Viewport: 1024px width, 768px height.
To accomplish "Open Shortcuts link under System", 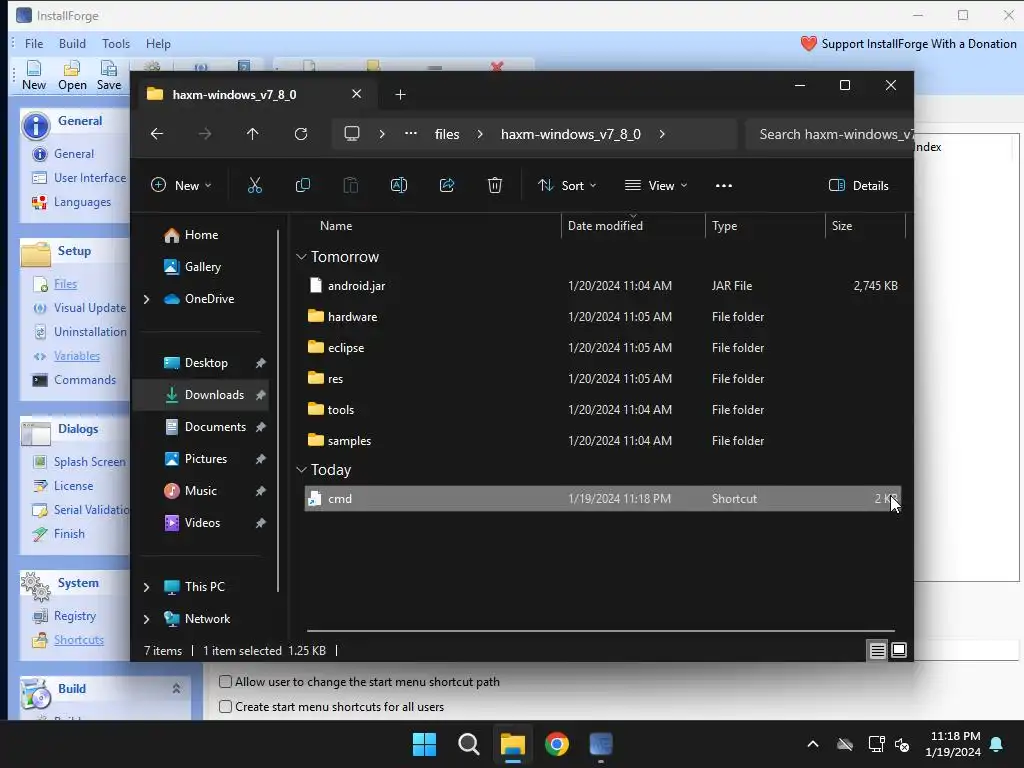I will pos(79,640).
